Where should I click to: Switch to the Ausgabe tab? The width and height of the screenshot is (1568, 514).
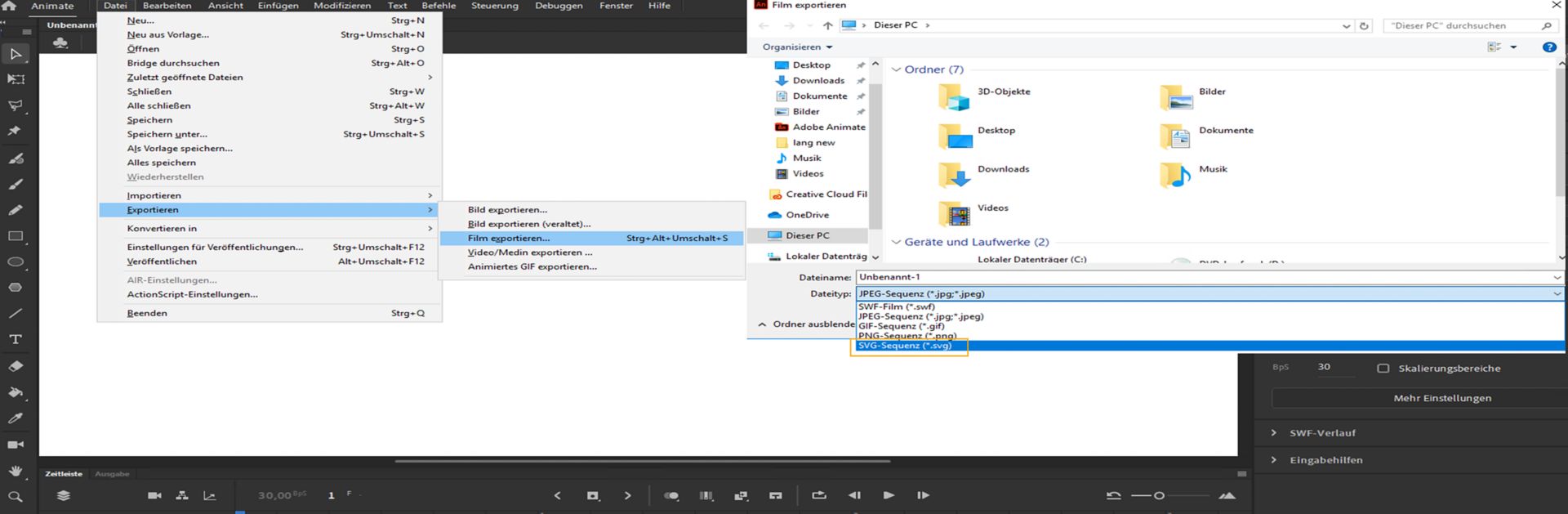coord(112,474)
